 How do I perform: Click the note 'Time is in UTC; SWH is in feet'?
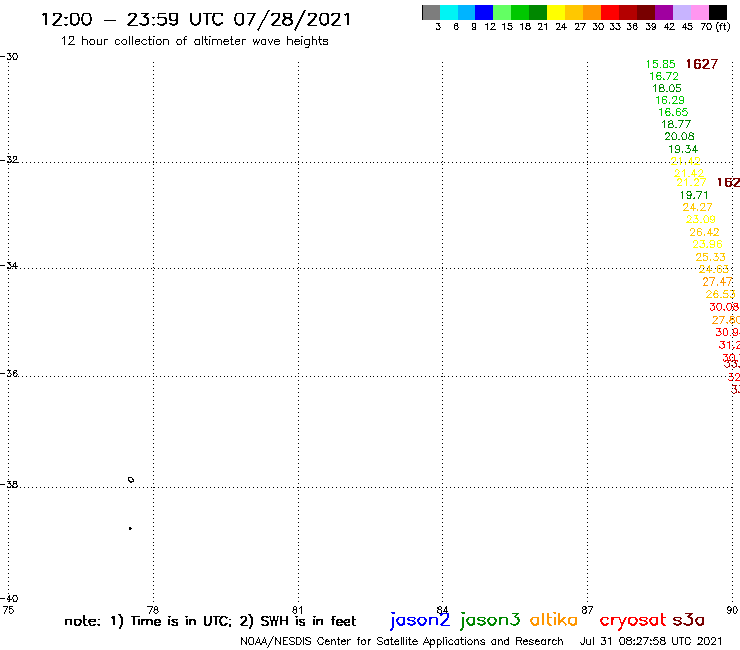[x=210, y=621]
